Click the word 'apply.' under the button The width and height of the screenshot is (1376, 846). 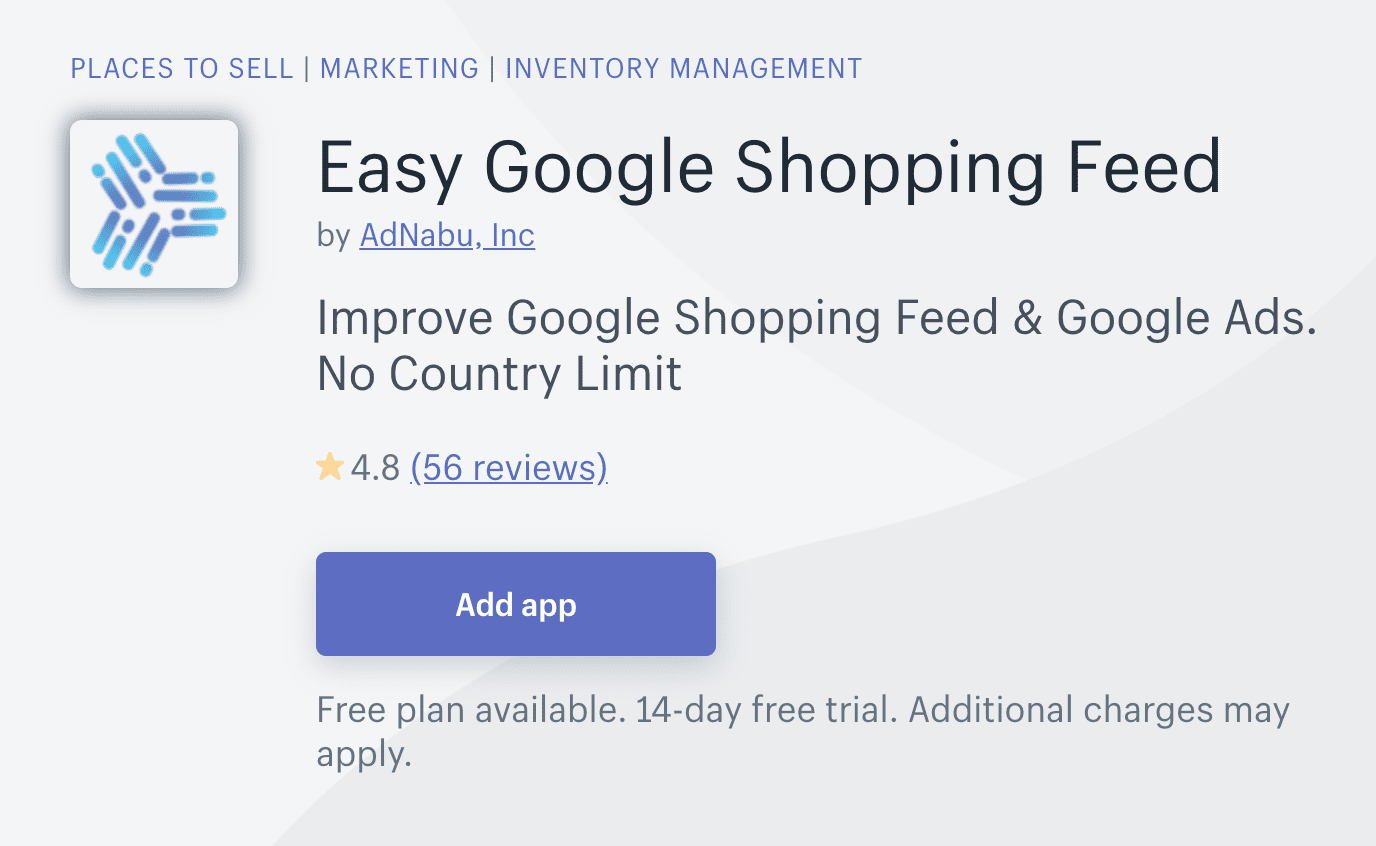click(364, 754)
